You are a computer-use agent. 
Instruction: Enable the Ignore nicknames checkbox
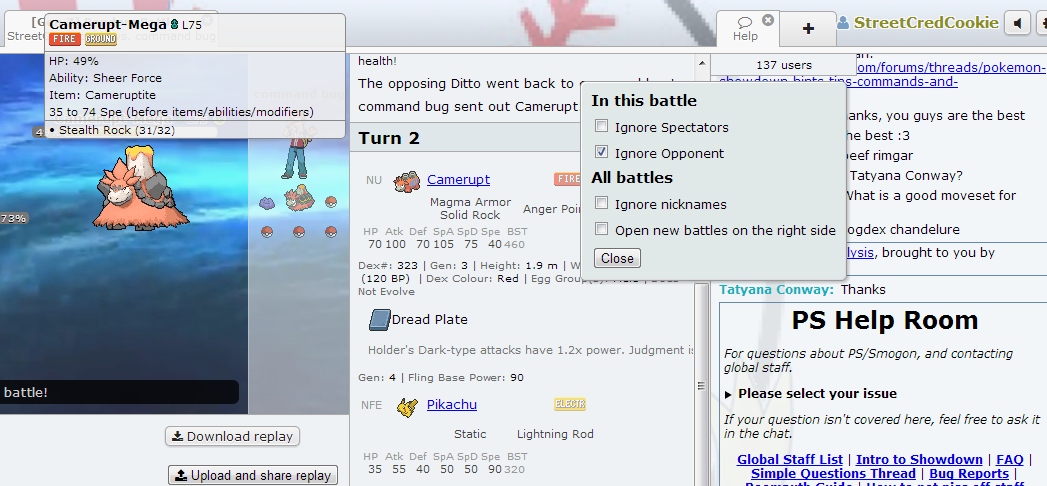[602, 203]
